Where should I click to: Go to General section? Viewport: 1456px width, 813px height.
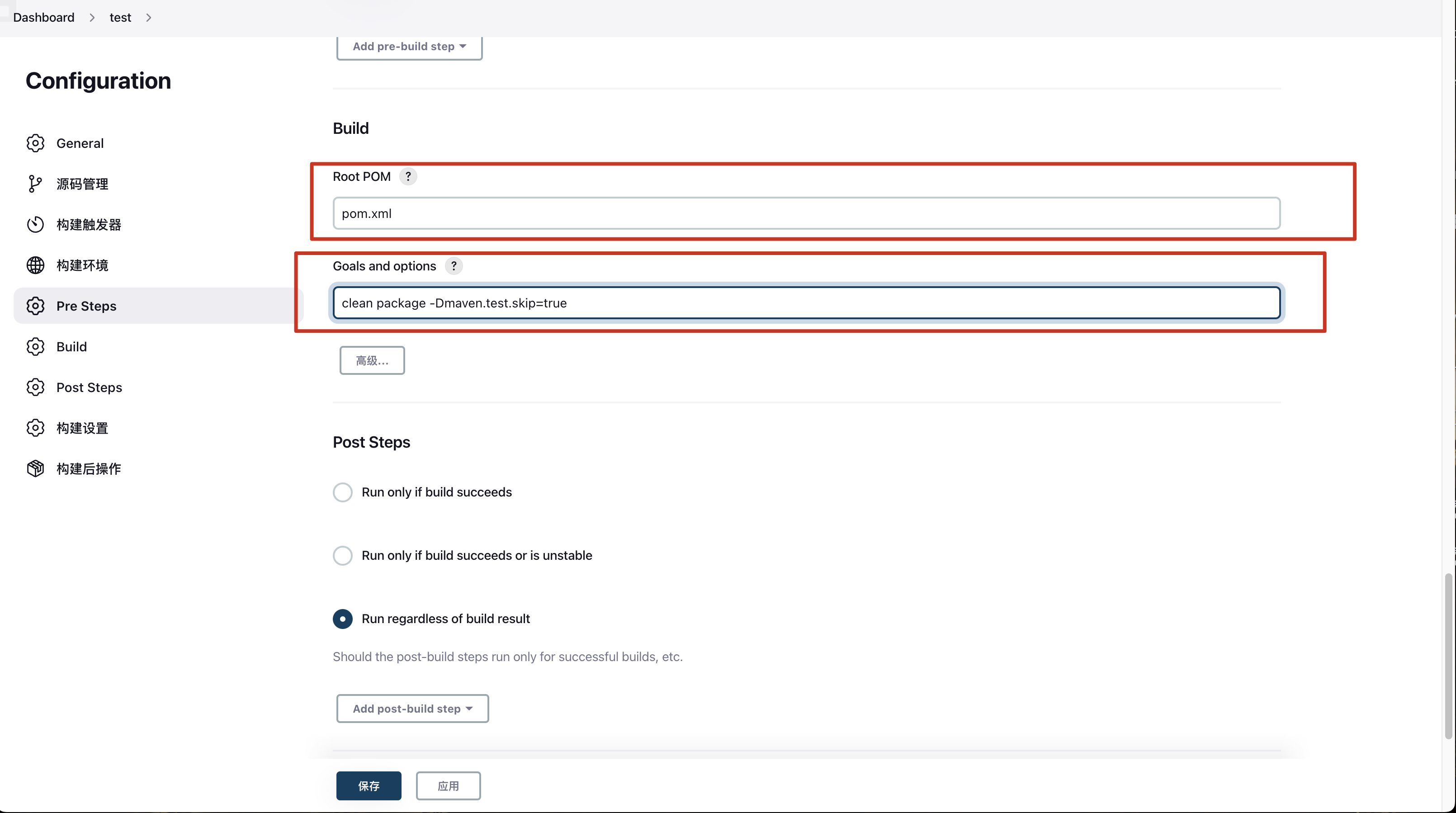[x=158, y=143]
